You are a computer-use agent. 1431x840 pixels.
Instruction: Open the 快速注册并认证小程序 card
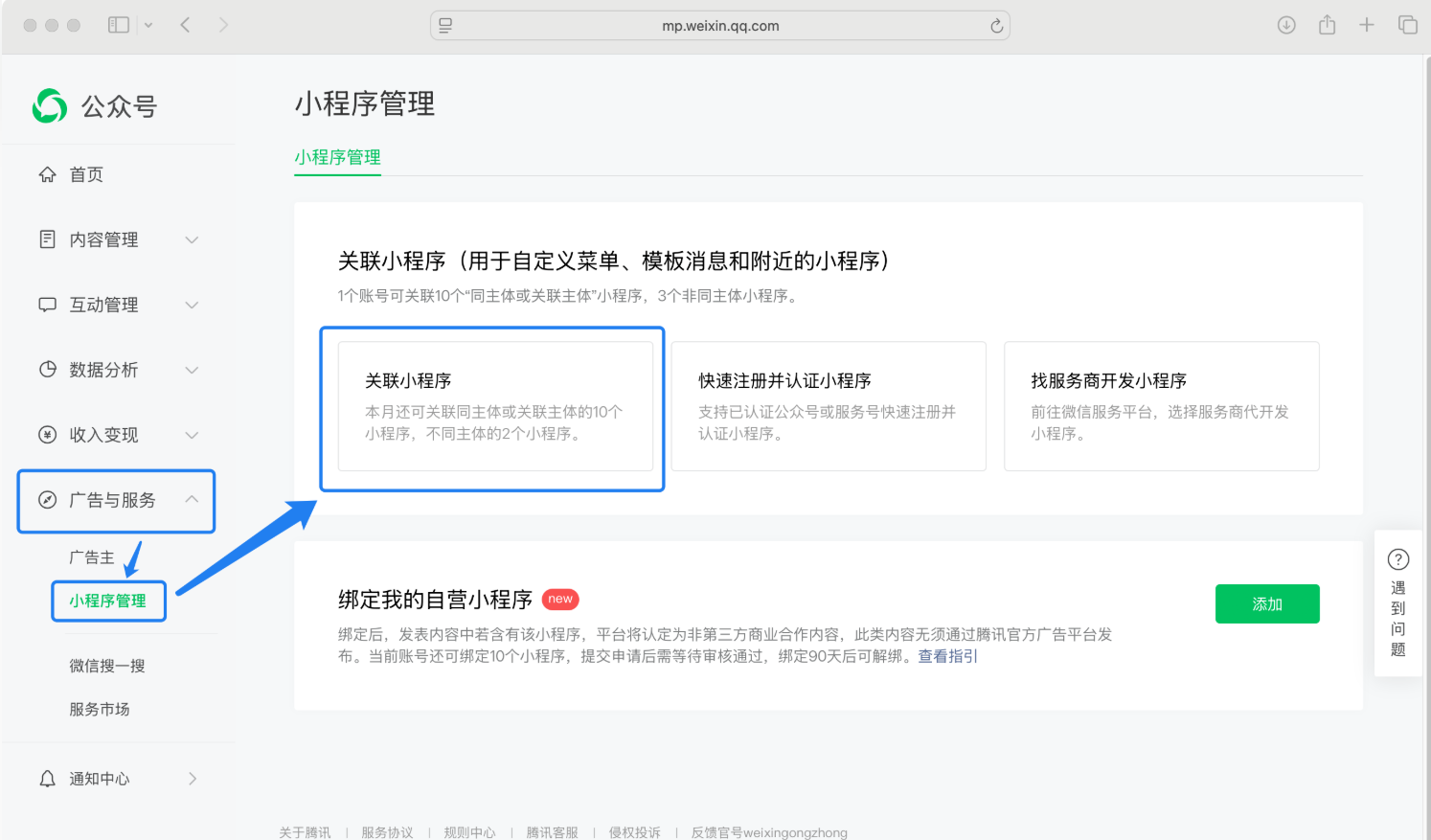pos(829,406)
